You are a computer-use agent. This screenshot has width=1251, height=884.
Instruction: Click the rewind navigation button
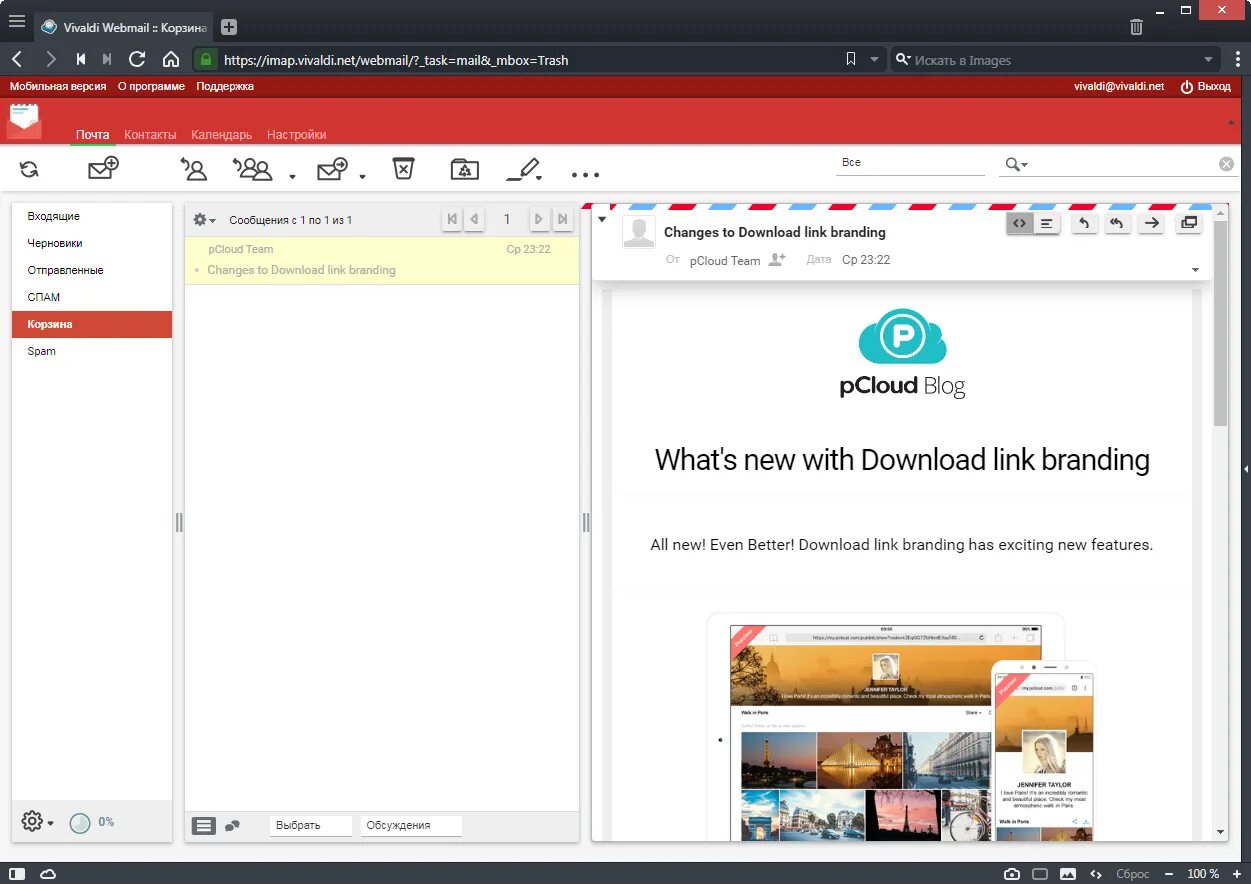pyautogui.click(x=81, y=59)
